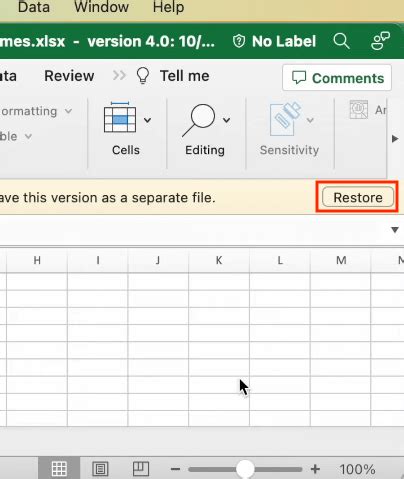Switch to Normal grid view
This screenshot has width=404, height=479.
[x=59, y=468]
